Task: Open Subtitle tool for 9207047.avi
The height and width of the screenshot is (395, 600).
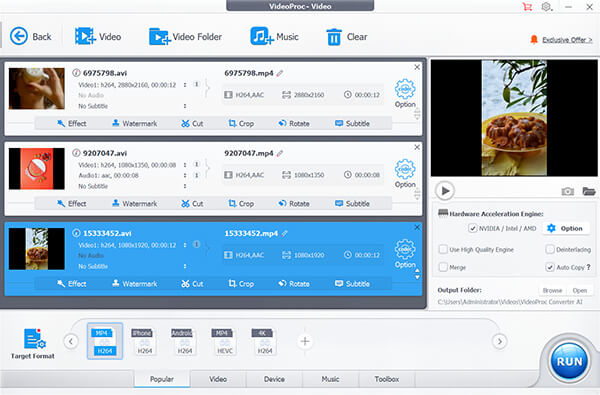Action: pyautogui.click(x=352, y=204)
